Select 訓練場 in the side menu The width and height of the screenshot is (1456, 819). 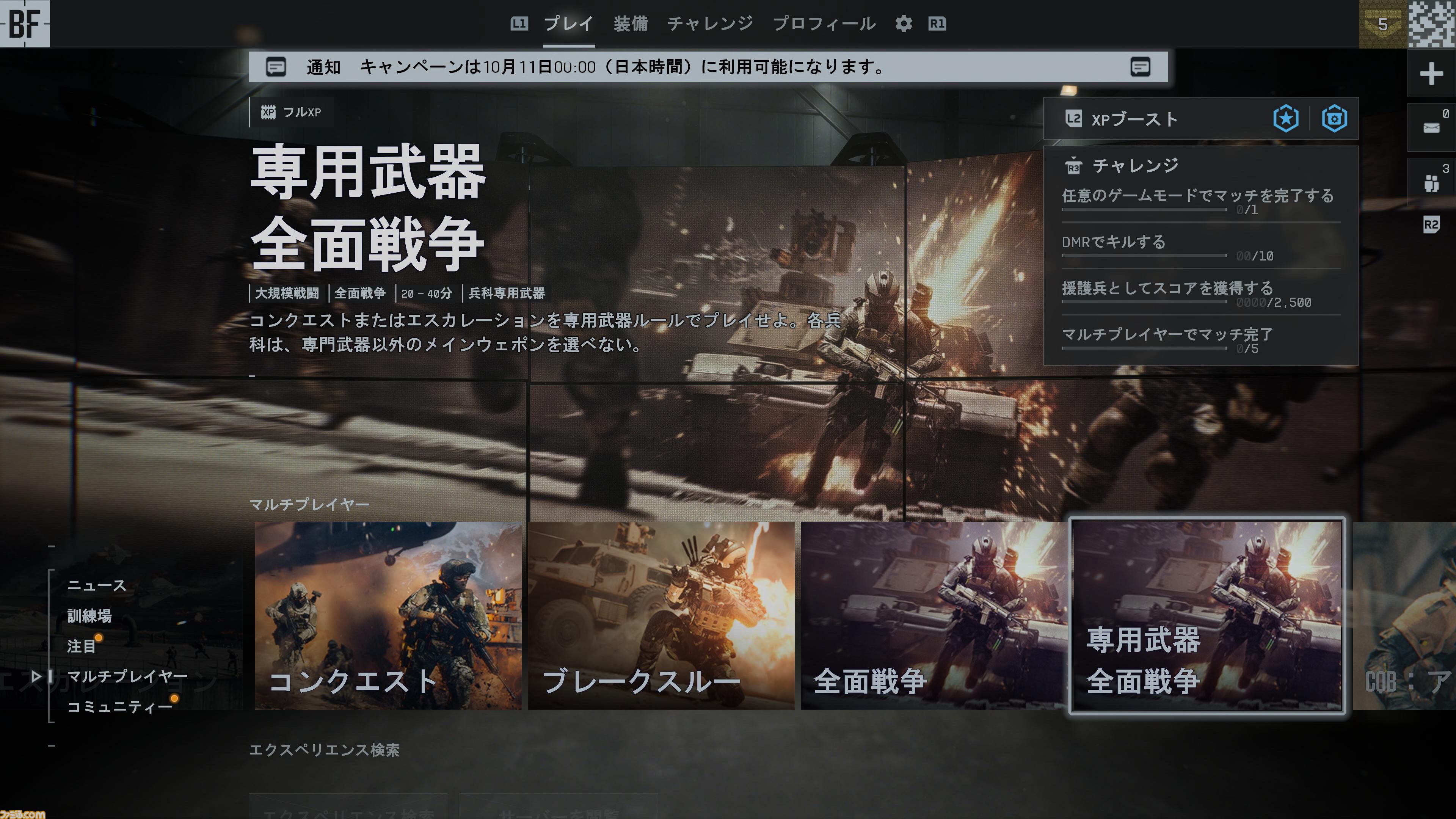(x=89, y=615)
